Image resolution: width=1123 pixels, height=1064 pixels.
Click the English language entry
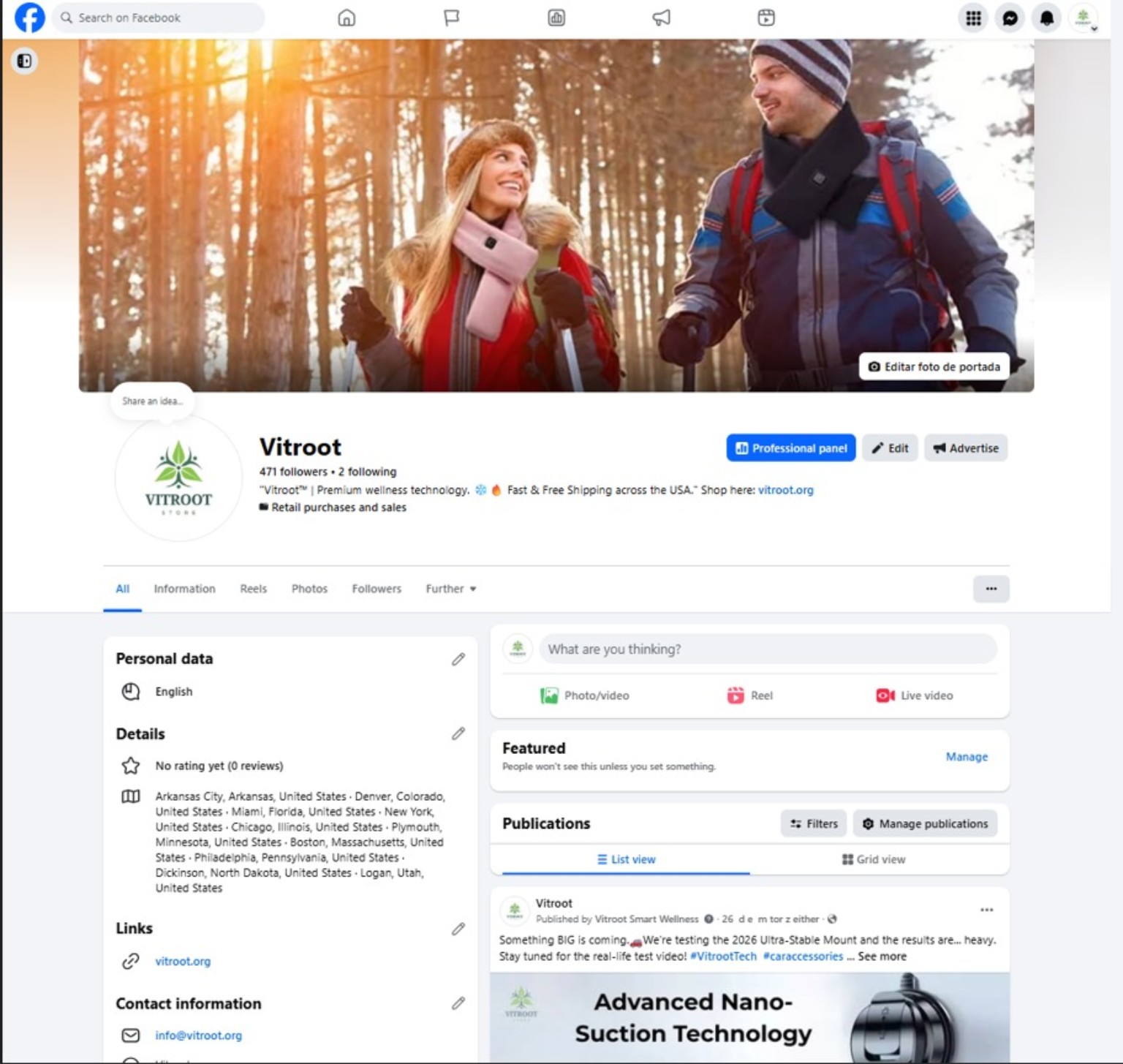[174, 692]
